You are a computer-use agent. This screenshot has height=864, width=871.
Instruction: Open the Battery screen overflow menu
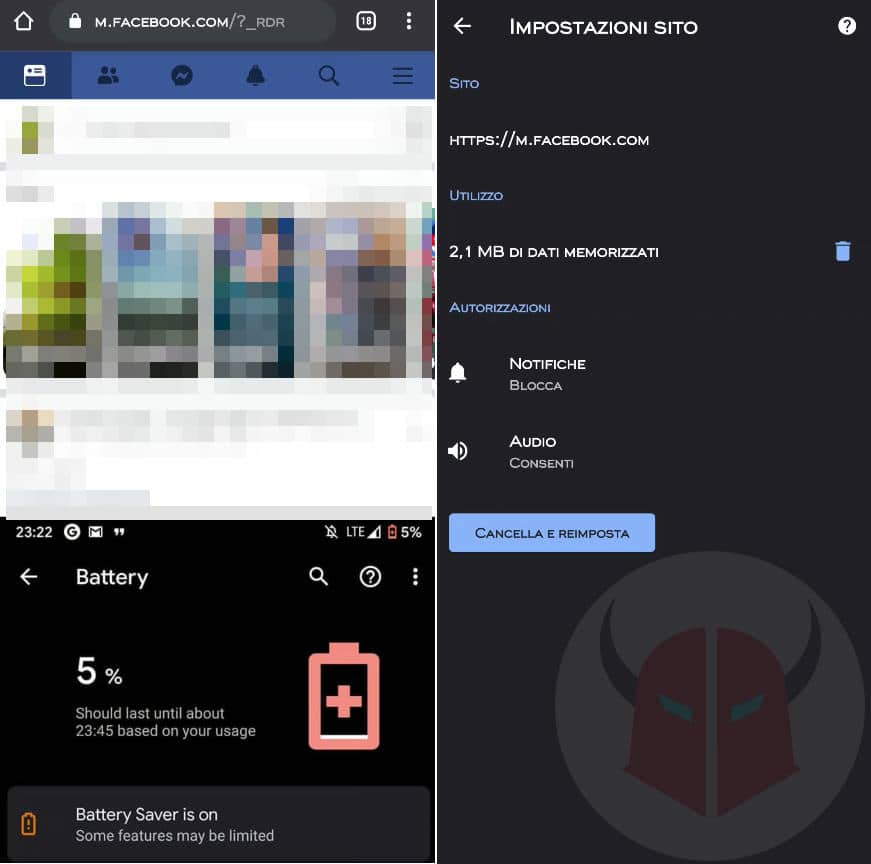(x=415, y=577)
